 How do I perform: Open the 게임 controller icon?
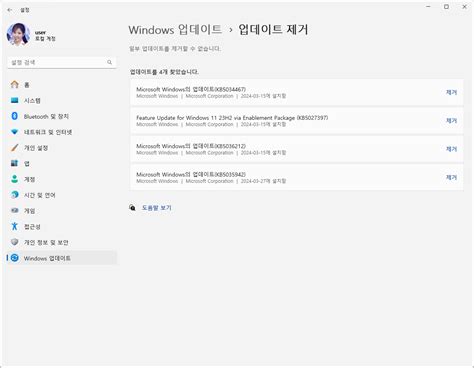14,211
